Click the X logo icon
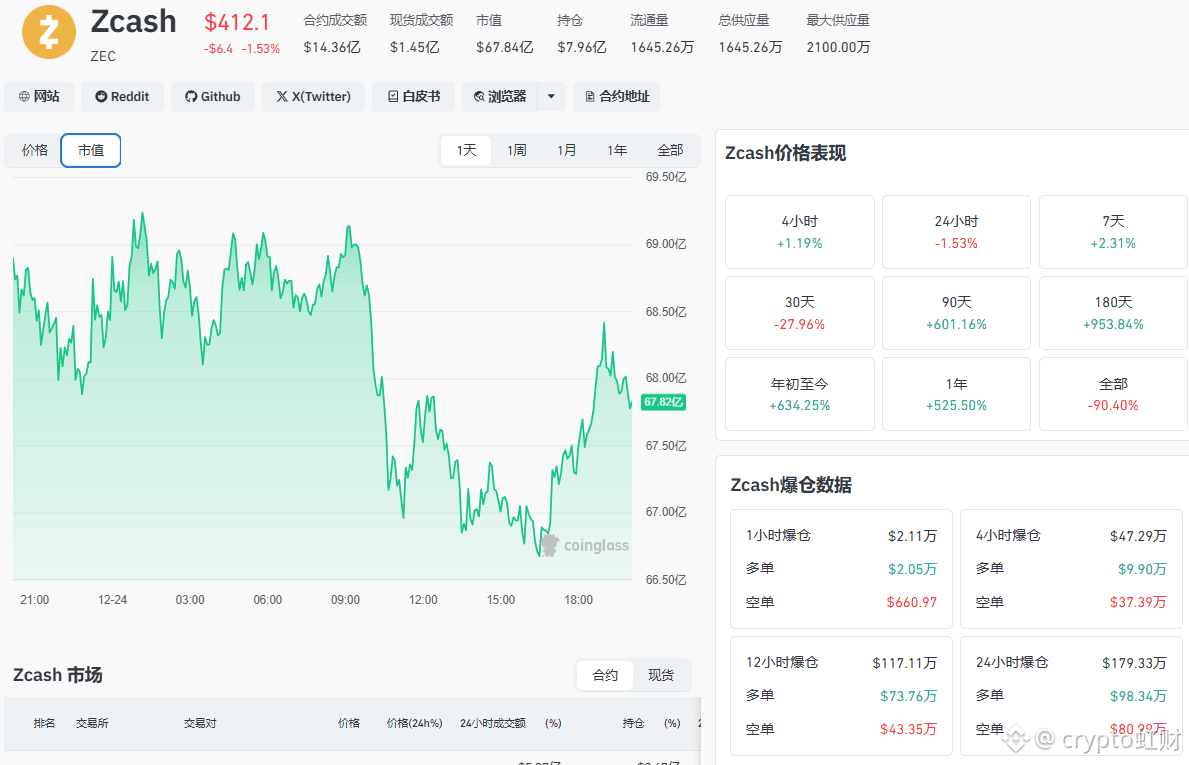Viewport: 1189px width, 765px height. tap(282, 96)
